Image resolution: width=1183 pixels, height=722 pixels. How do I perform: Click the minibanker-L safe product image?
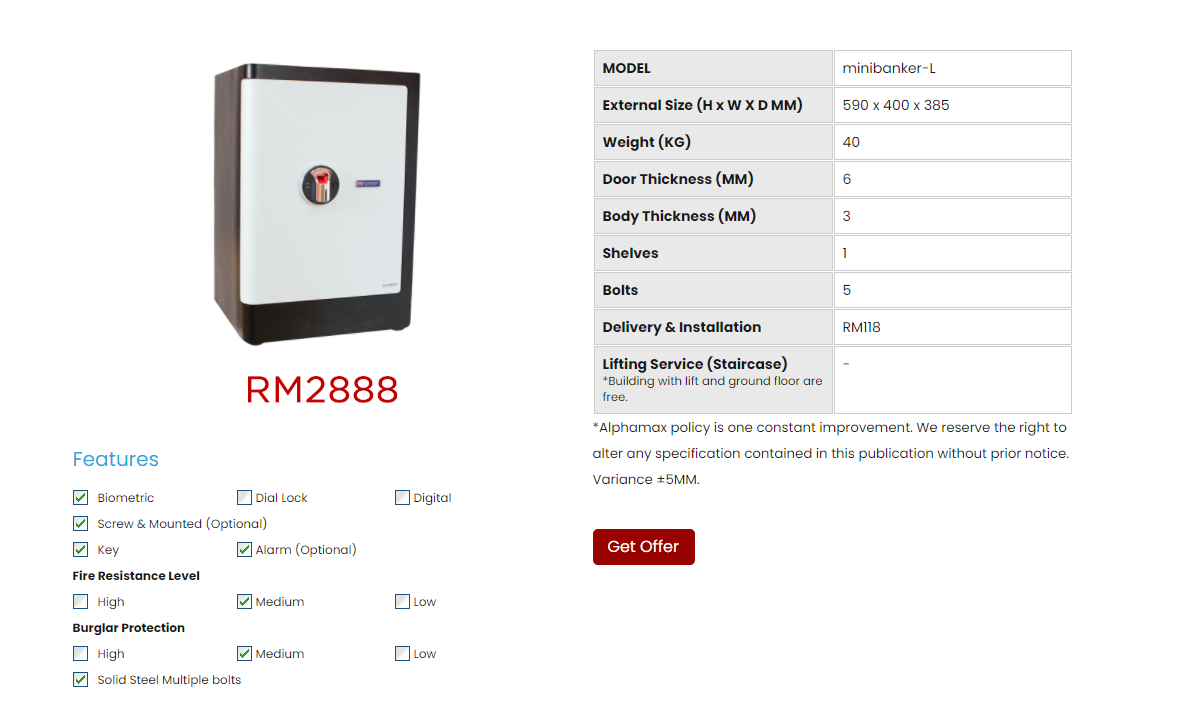(x=317, y=204)
